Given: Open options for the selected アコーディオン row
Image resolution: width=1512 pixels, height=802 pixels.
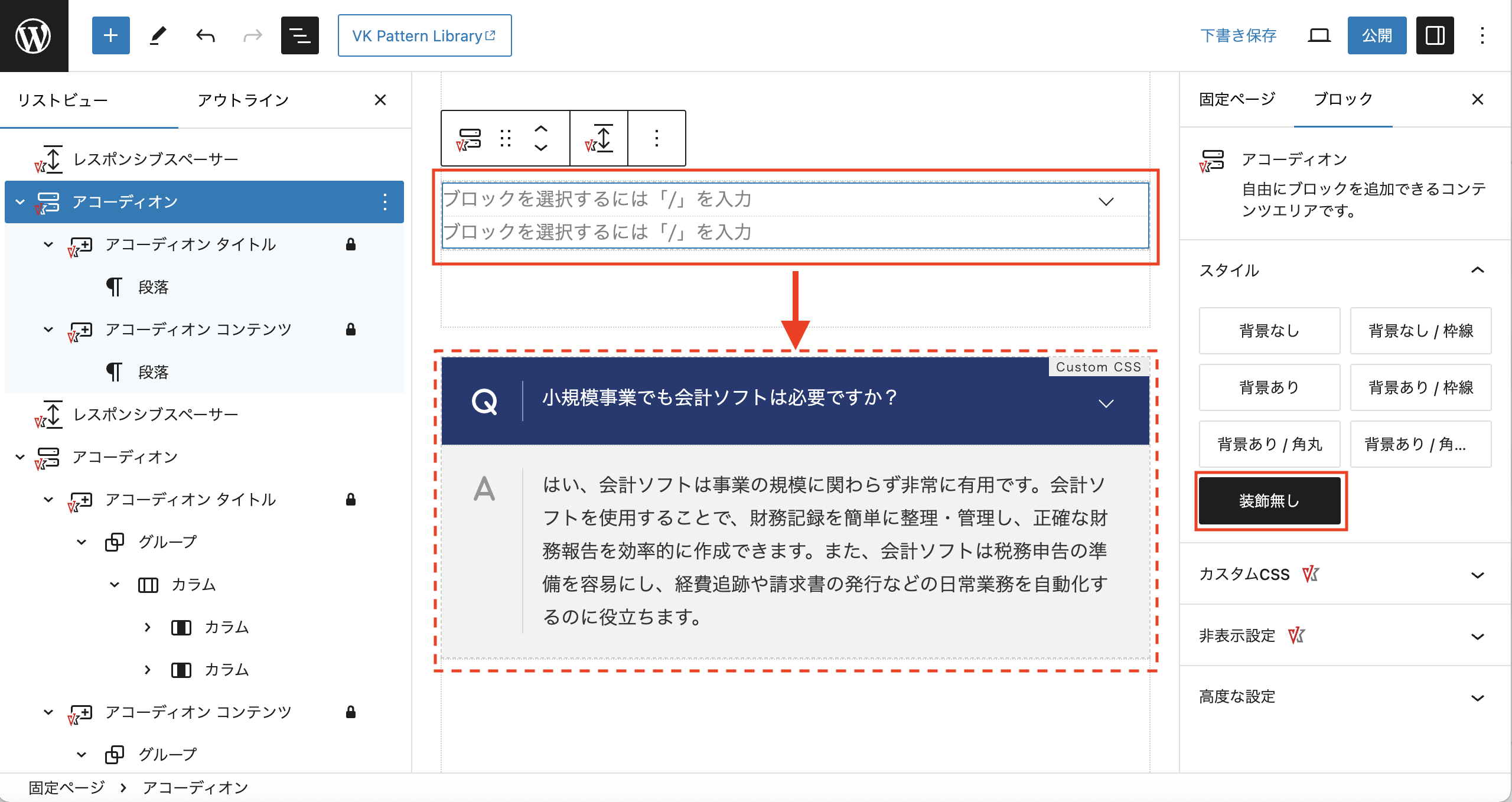Looking at the screenshot, I should [385, 202].
